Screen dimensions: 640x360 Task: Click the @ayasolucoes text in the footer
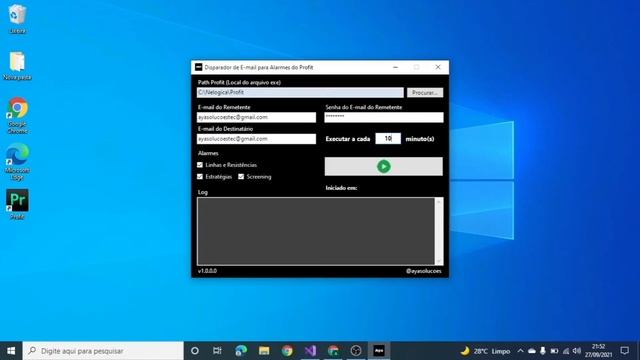click(x=423, y=271)
